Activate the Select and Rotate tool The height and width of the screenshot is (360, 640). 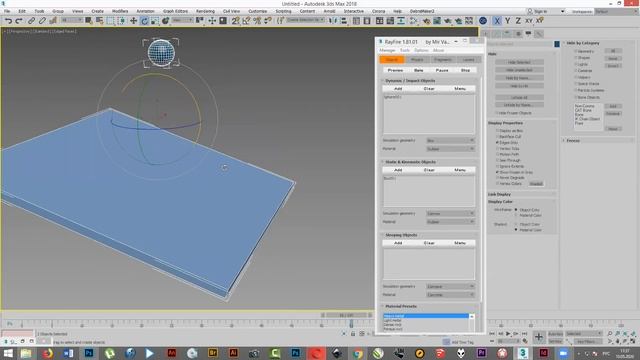tap(144, 20)
